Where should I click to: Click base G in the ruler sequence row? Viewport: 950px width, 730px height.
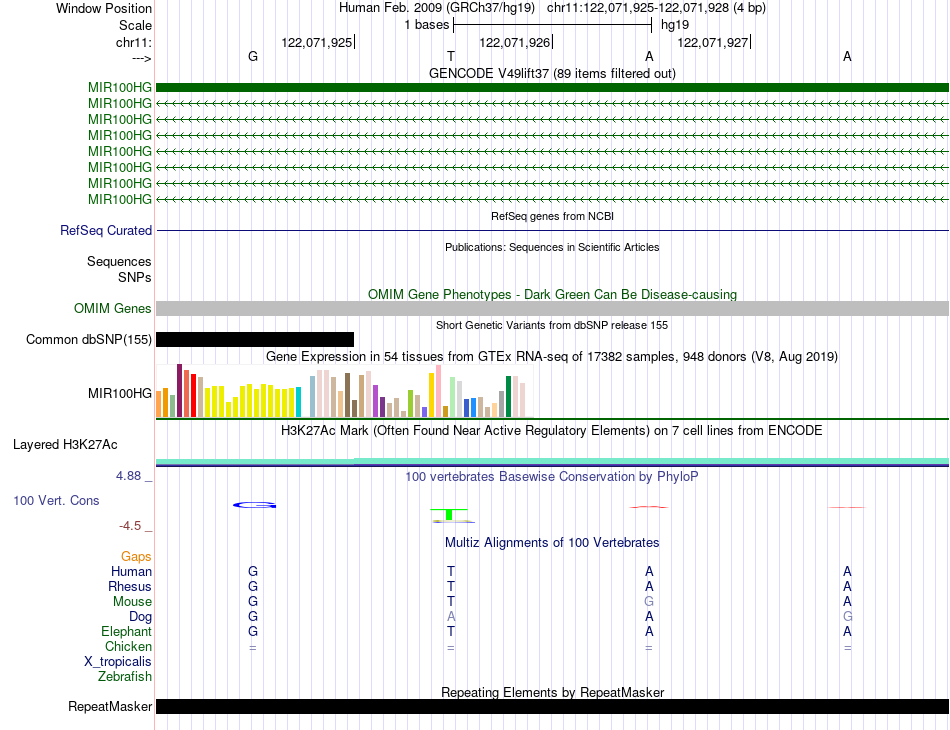pos(253,56)
